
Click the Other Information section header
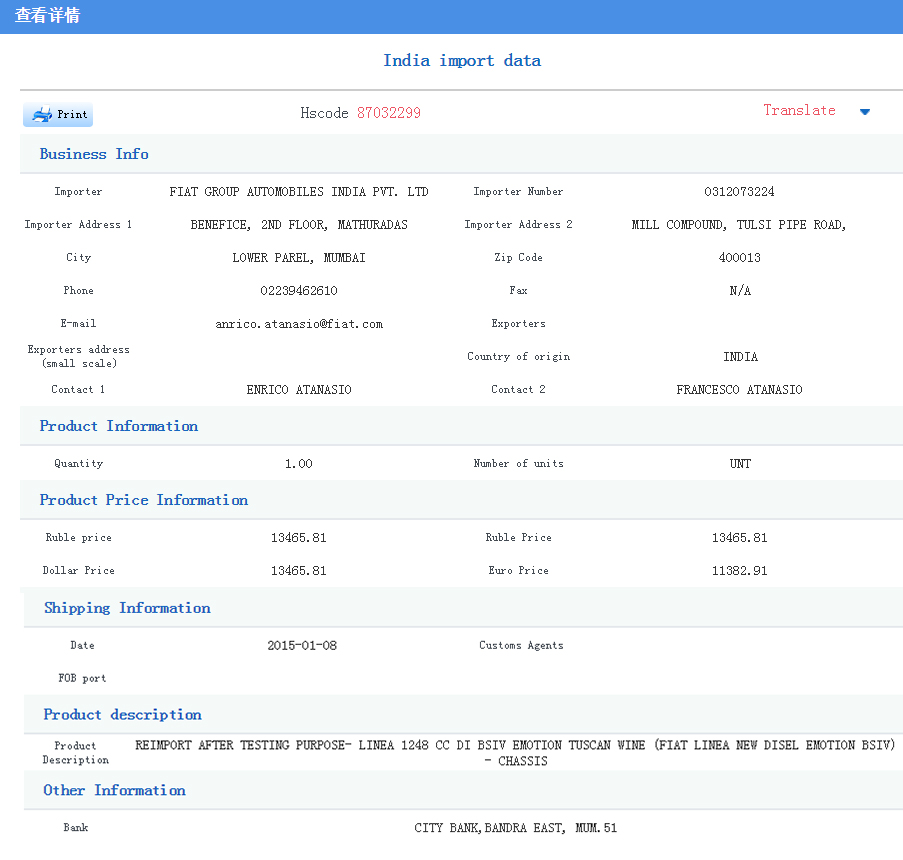pyautogui.click(x=114, y=790)
